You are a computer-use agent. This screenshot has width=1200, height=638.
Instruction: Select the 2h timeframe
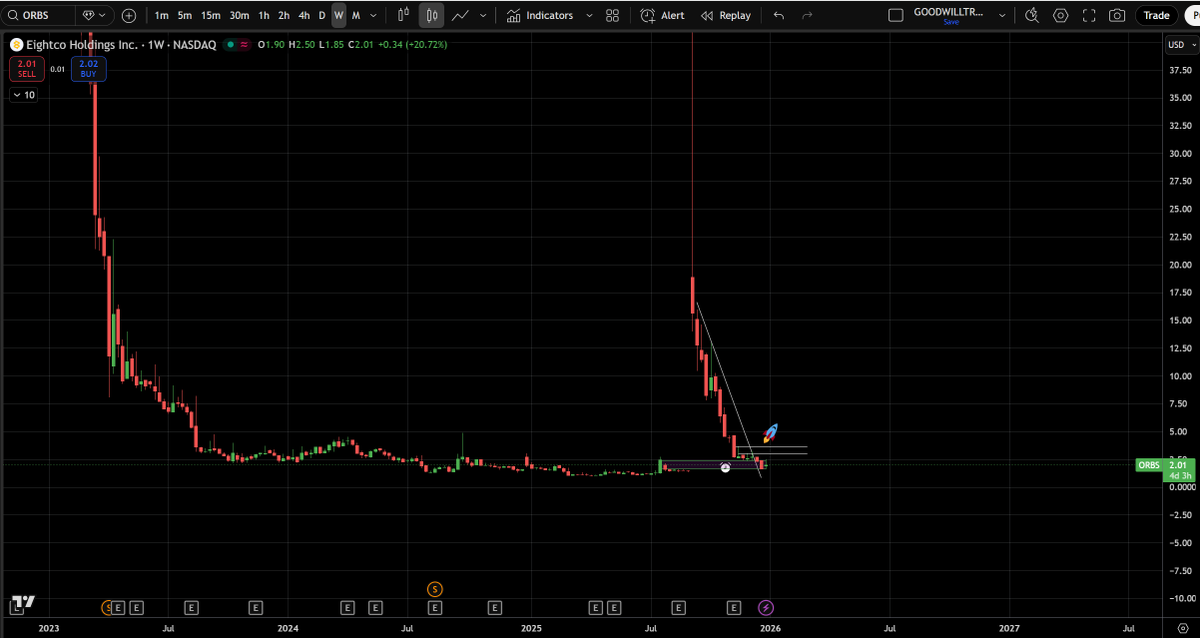[x=284, y=15]
